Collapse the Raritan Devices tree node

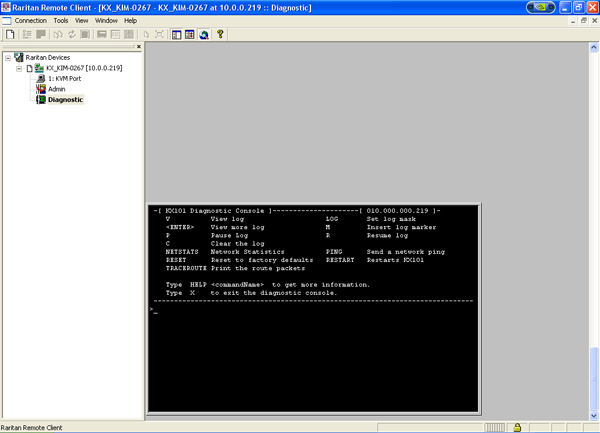coord(8,58)
